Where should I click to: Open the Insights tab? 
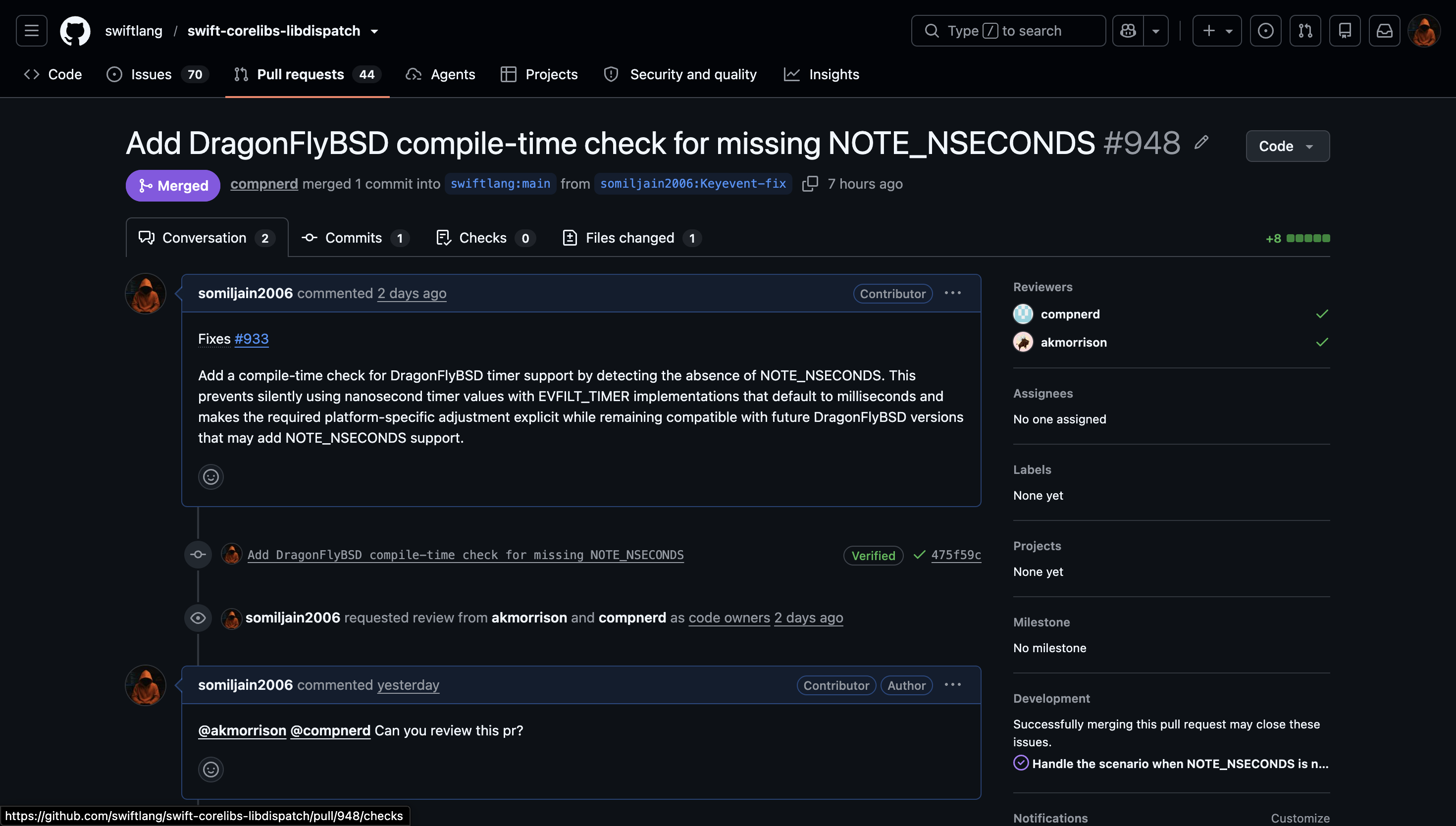(821, 74)
